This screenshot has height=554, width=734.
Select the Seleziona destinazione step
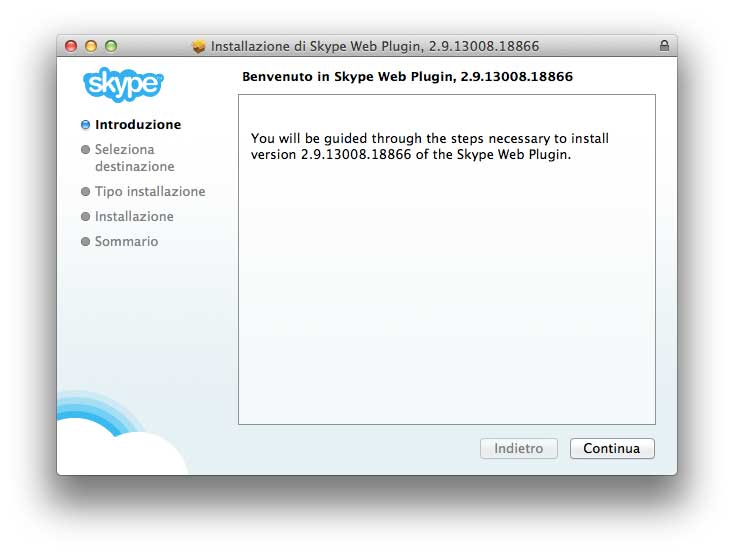(x=134, y=158)
